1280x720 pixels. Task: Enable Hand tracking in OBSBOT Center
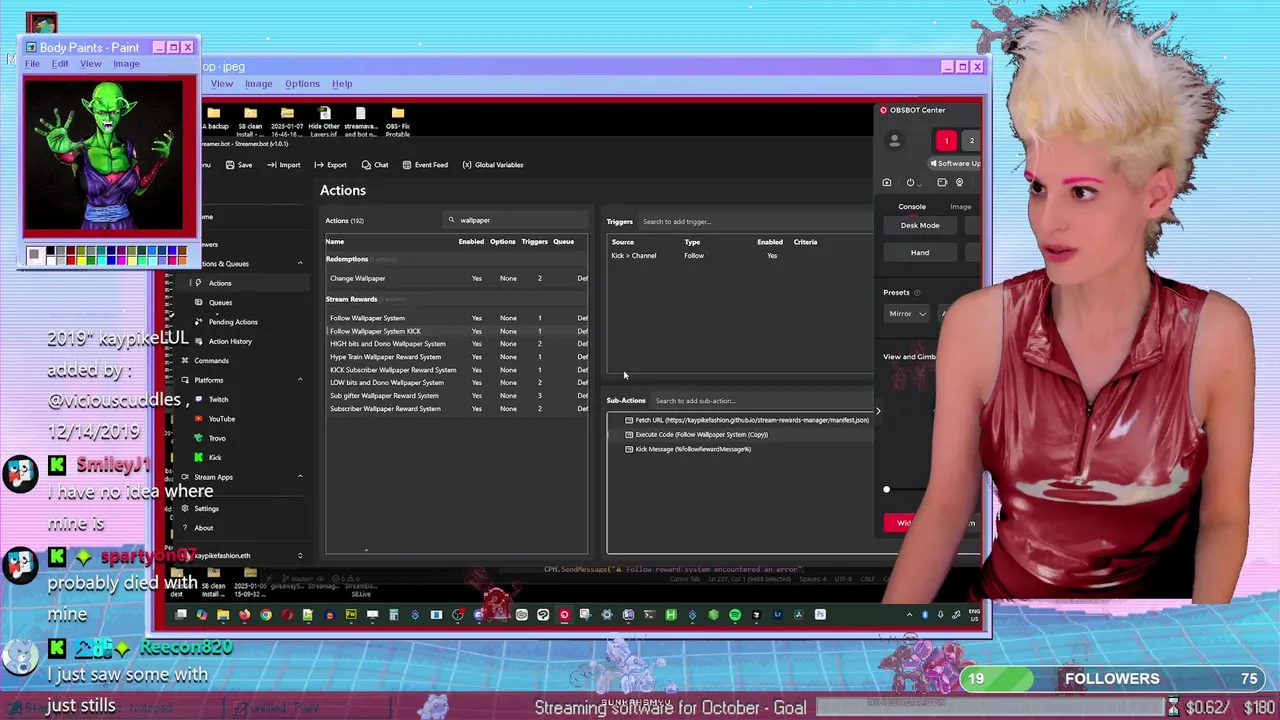(920, 252)
